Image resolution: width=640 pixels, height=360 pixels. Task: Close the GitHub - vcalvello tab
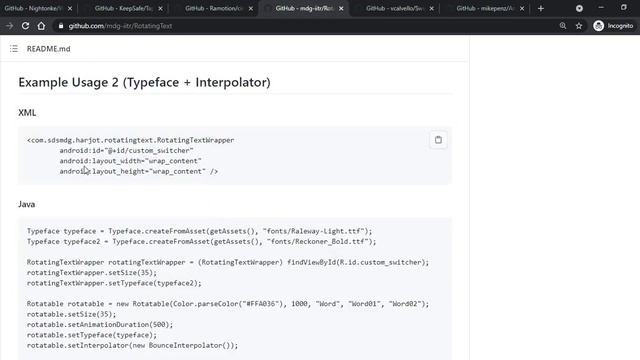431,8
